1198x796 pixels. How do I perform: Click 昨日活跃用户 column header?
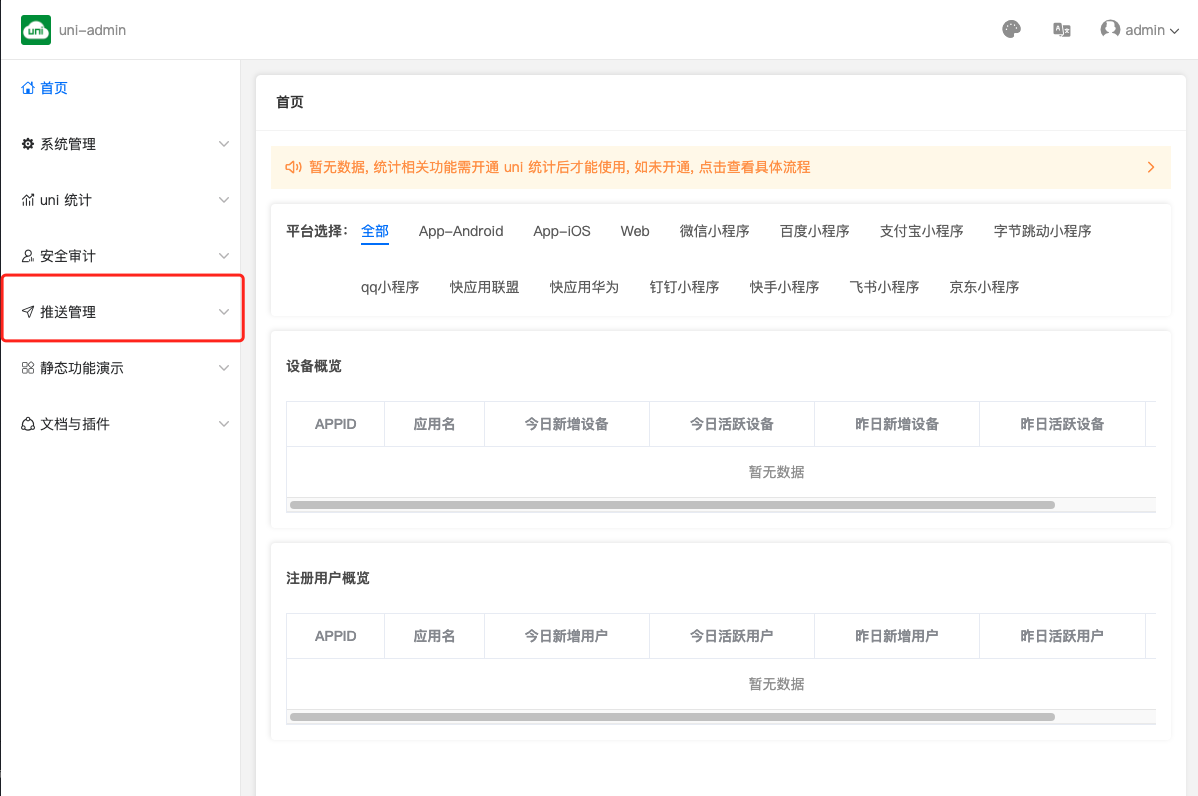point(1062,636)
